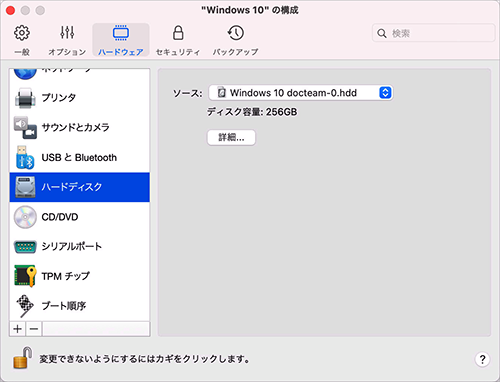Click the gold padlock to lock changes

tap(23, 358)
